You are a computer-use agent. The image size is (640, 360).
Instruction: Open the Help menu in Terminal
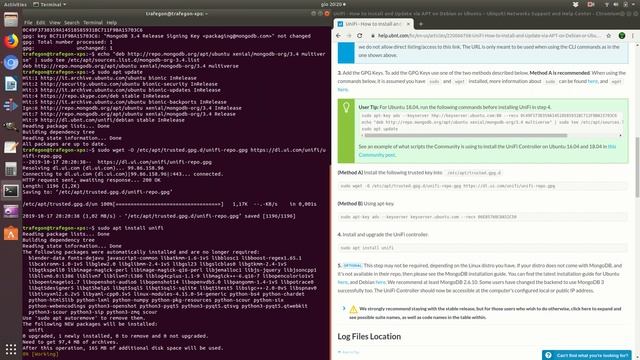tap(112, 22)
